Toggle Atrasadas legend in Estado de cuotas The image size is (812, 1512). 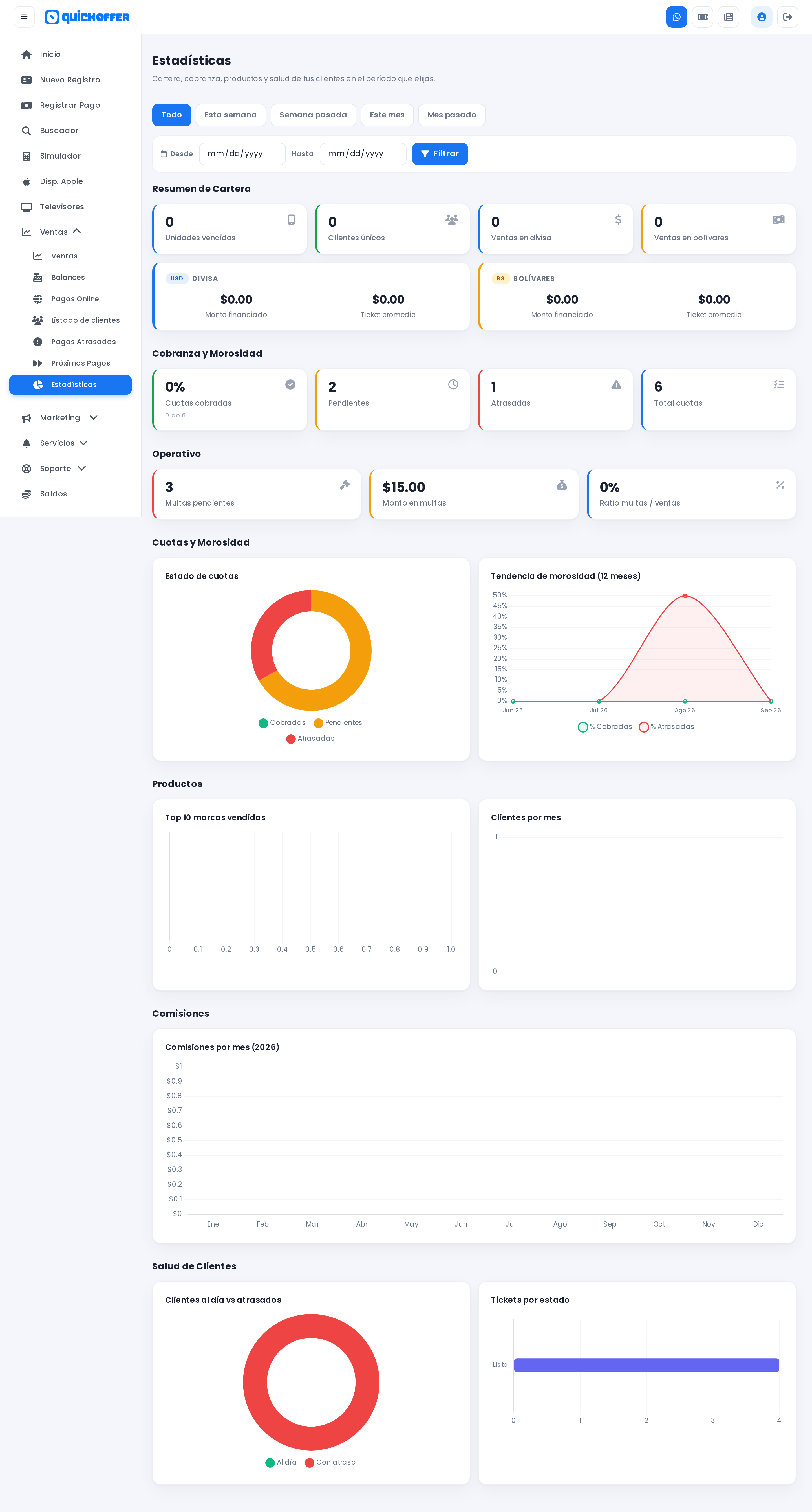coord(310,739)
